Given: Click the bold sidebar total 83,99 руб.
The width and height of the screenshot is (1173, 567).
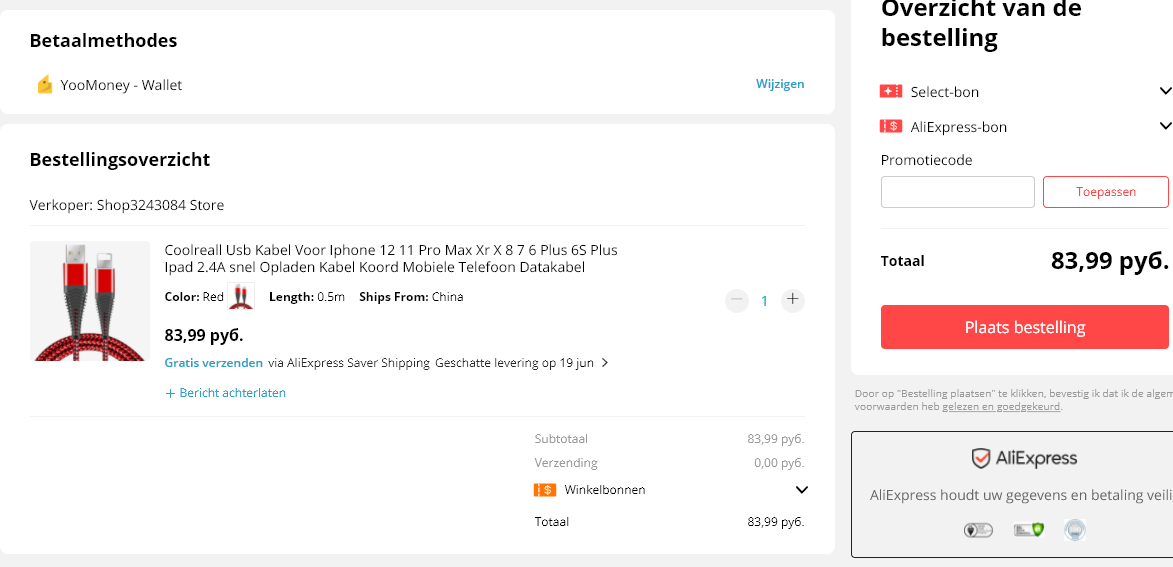Looking at the screenshot, I should [1109, 260].
